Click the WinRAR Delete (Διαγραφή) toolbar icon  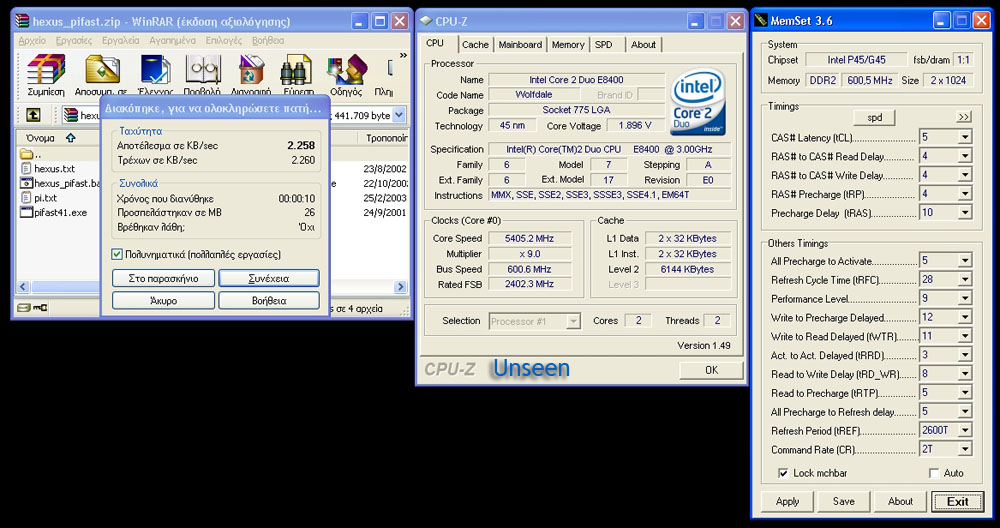pyautogui.click(x=251, y=70)
